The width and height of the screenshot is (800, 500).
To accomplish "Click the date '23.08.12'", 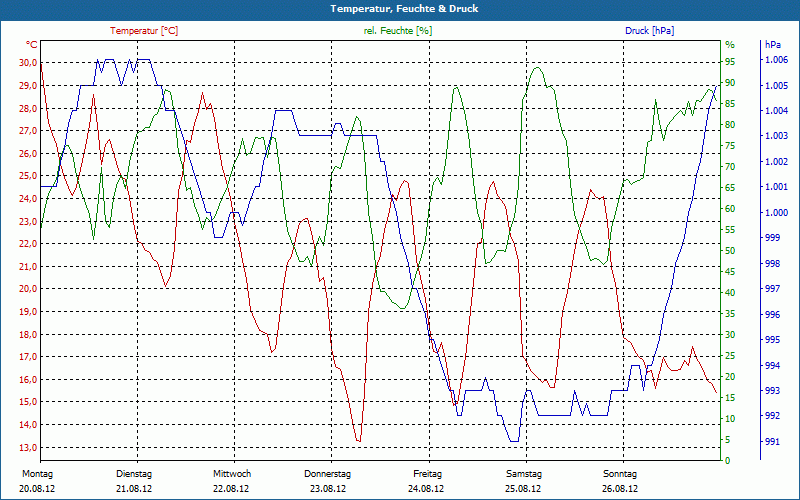I will (x=328, y=489).
